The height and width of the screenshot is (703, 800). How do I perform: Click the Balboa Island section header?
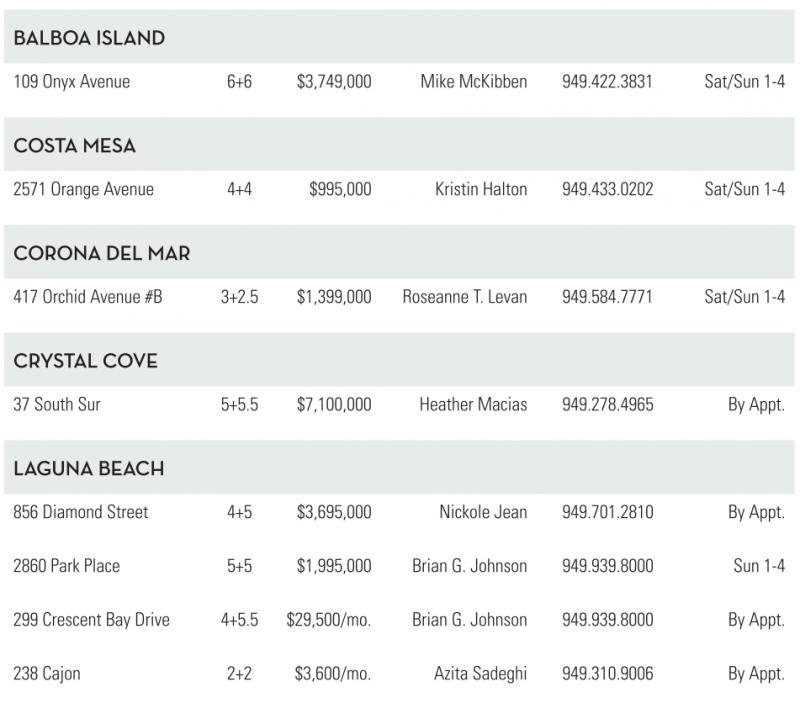[x=89, y=38]
